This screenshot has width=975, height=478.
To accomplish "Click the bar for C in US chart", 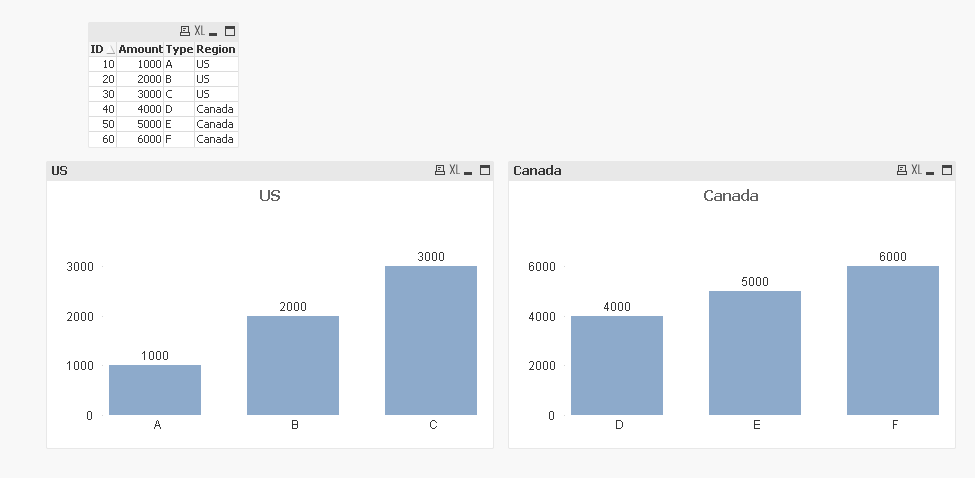I will [x=431, y=340].
